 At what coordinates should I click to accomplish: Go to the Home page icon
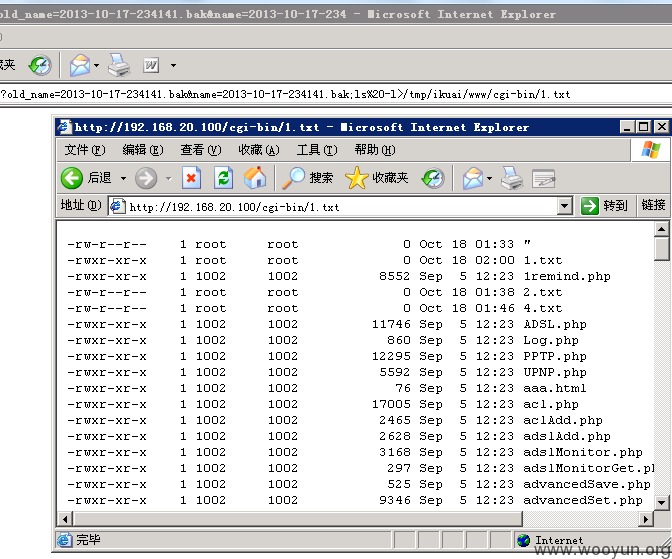(255, 178)
